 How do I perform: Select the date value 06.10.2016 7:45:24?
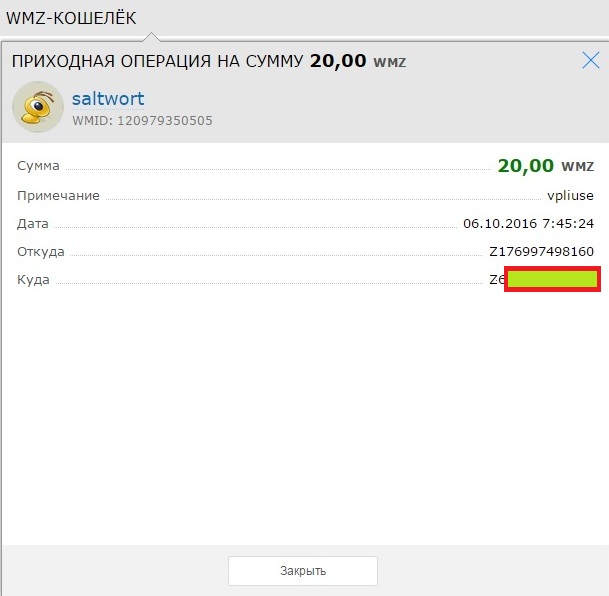point(528,224)
